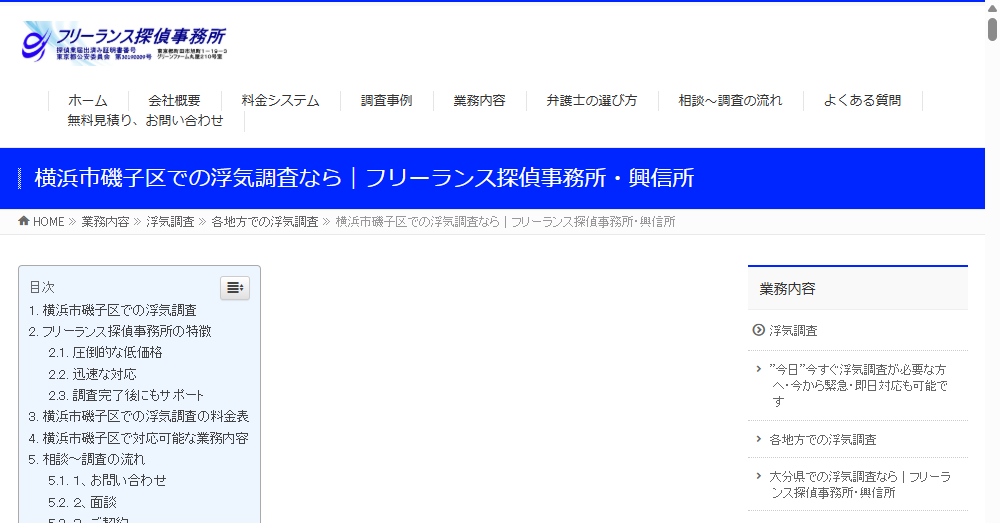This screenshot has width=1000, height=523.
Task: Jump to フリーランス探偵事務所の特徴 section
Action: click(126, 331)
